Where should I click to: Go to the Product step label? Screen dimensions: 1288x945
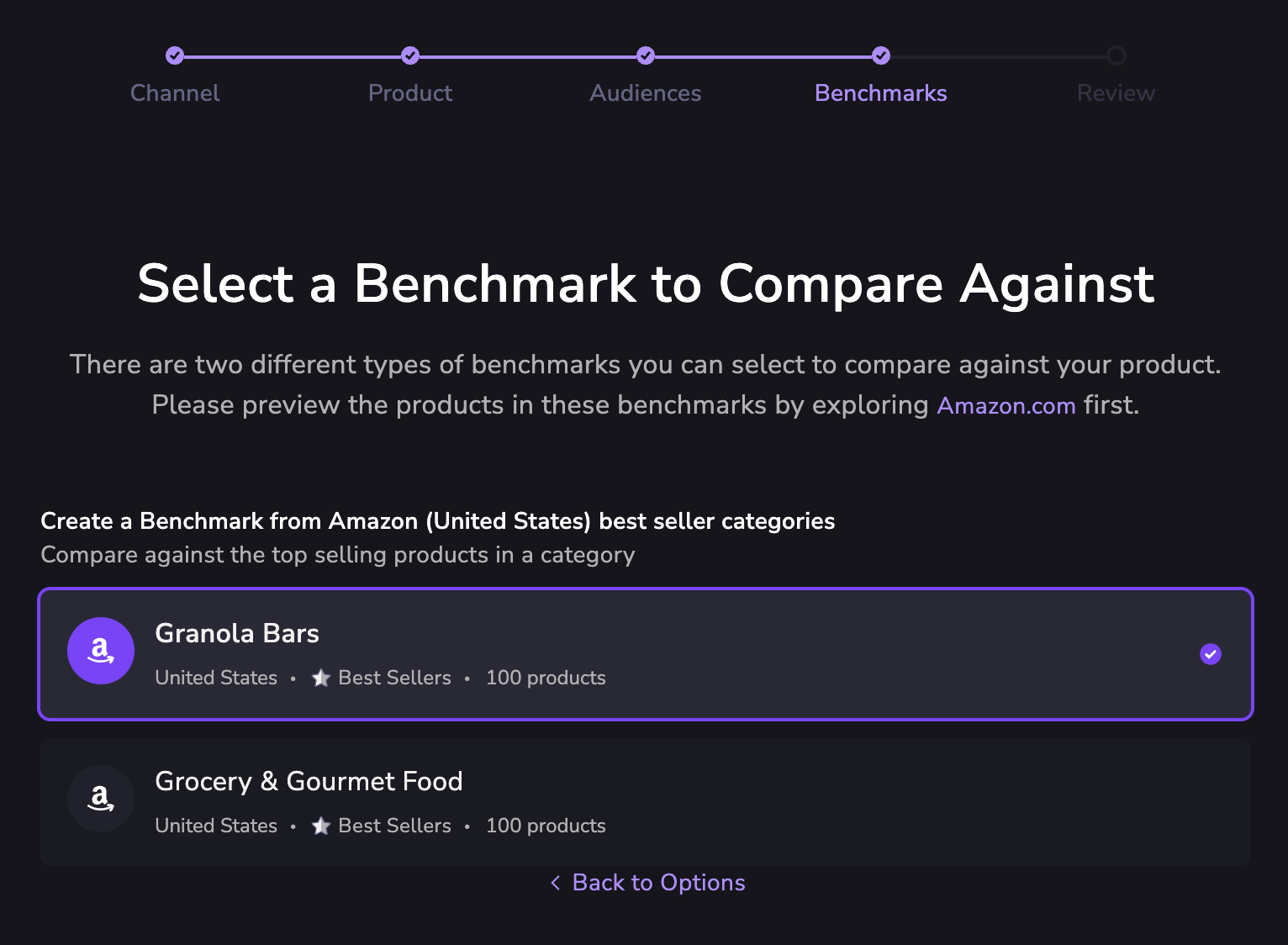[410, 93]
